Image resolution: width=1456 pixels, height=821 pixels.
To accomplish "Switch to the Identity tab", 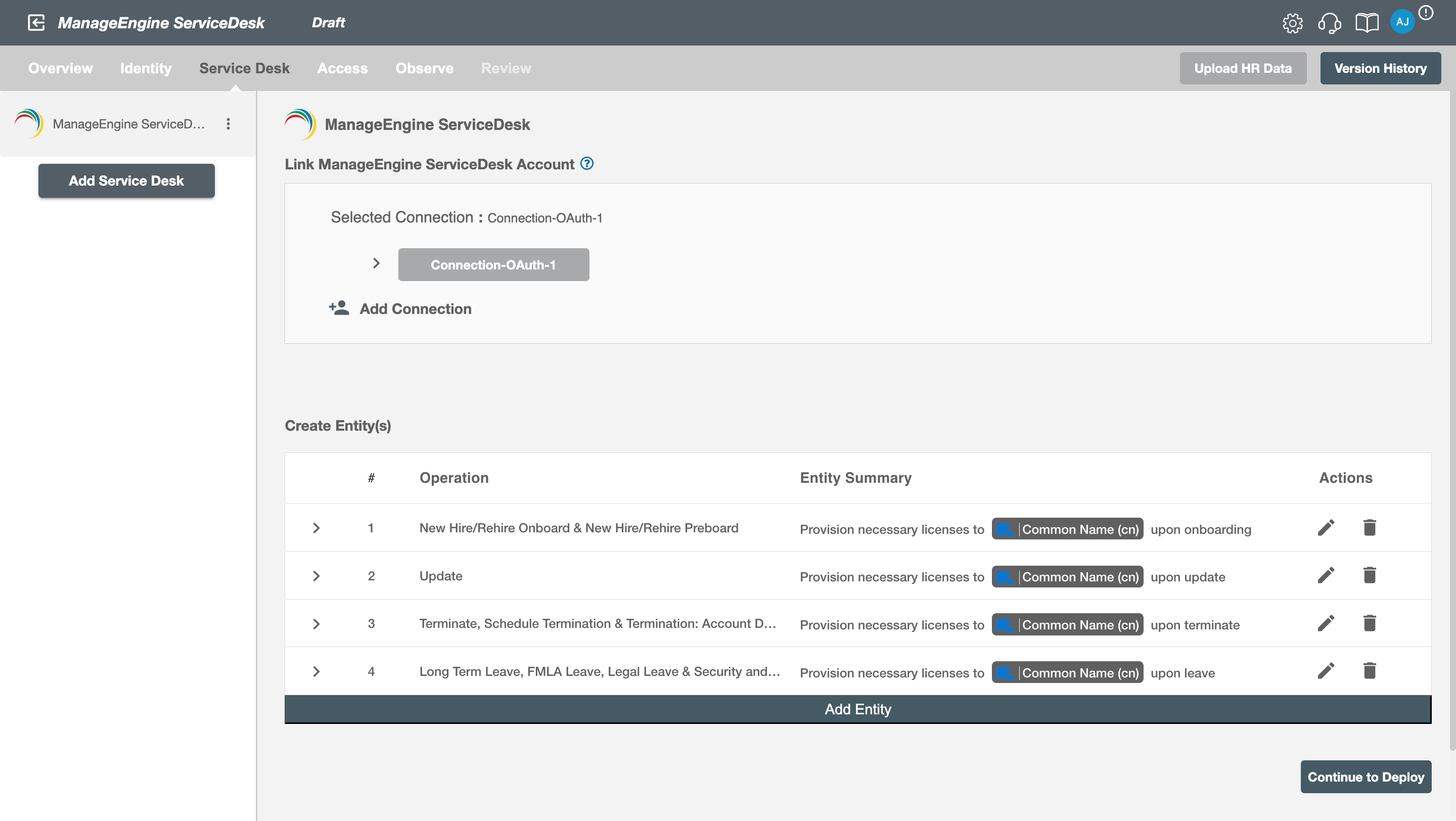I will pos(146,68).
